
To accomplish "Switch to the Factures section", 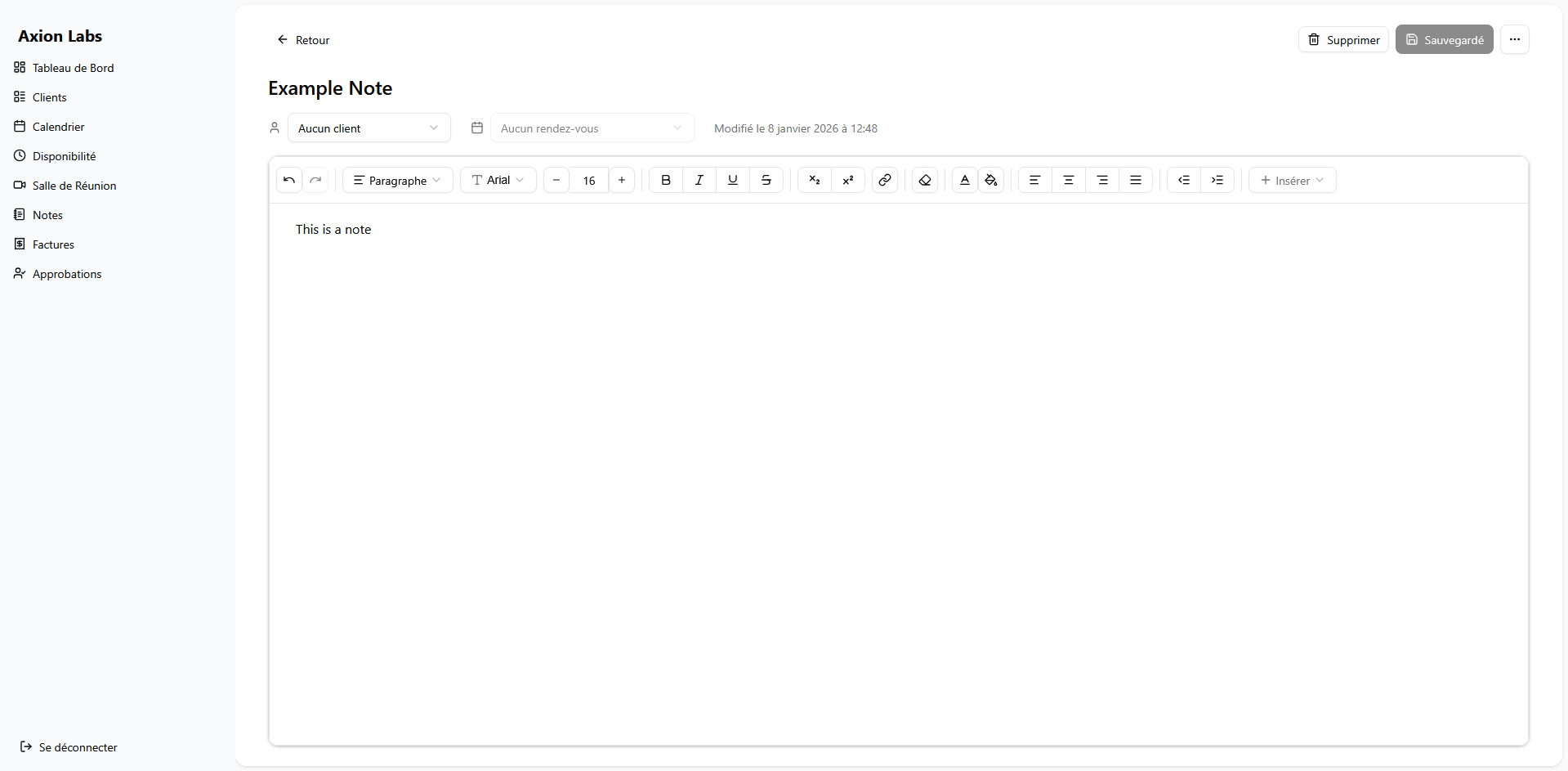I will 53,244.
